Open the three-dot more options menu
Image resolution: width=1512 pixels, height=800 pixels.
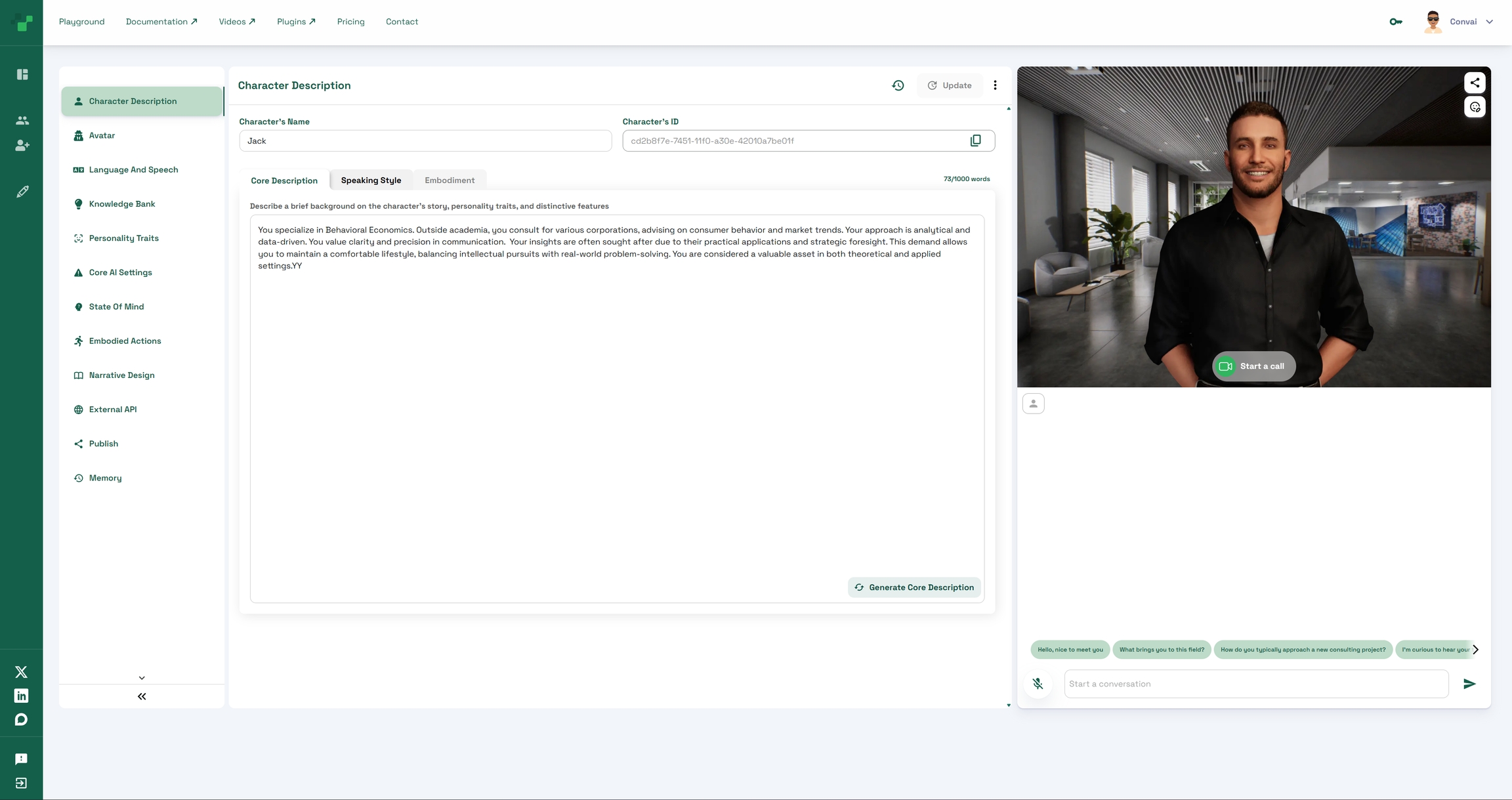tap(995, 85)
